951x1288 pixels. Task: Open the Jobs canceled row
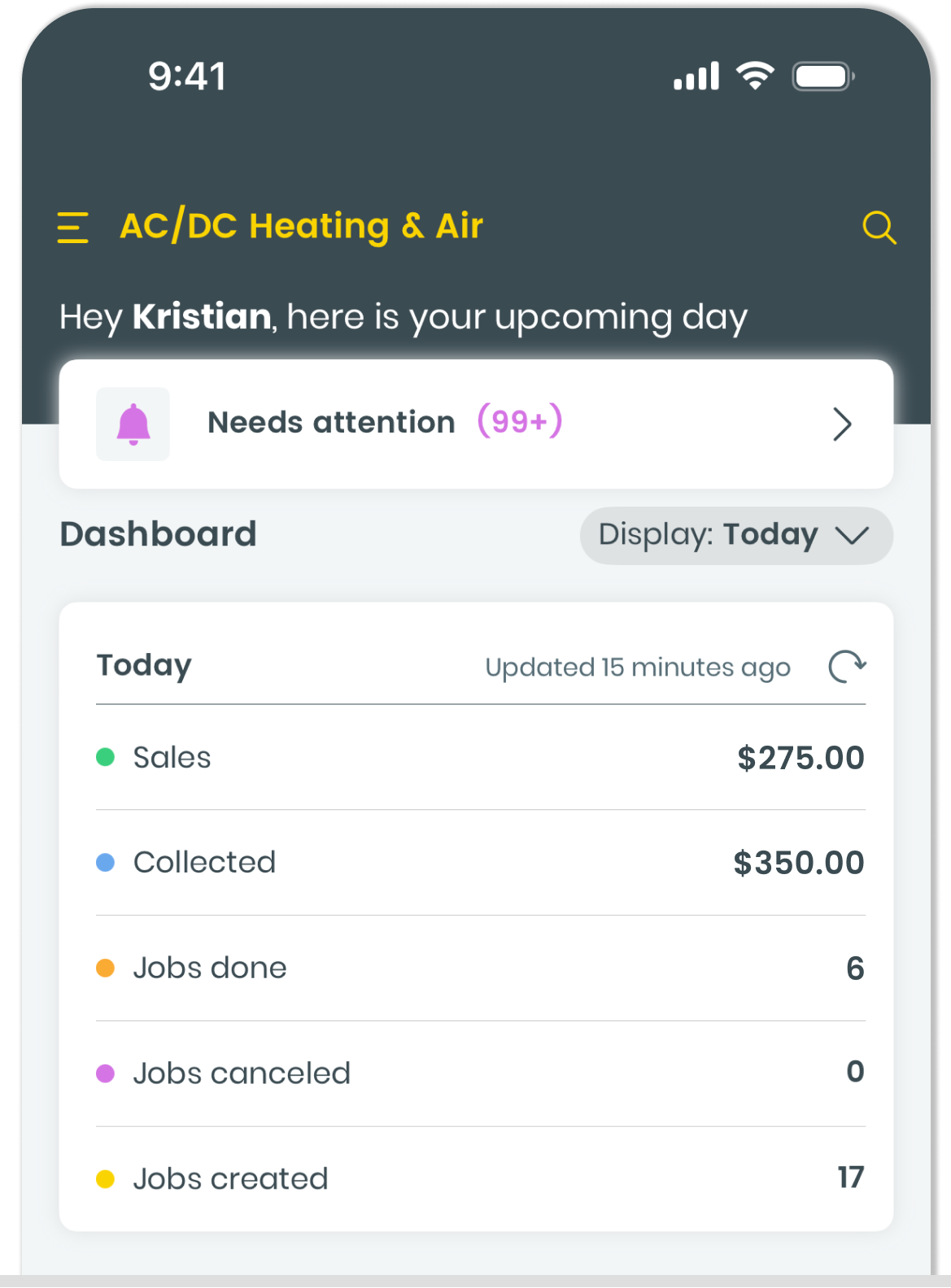(x=480, y=1073)
